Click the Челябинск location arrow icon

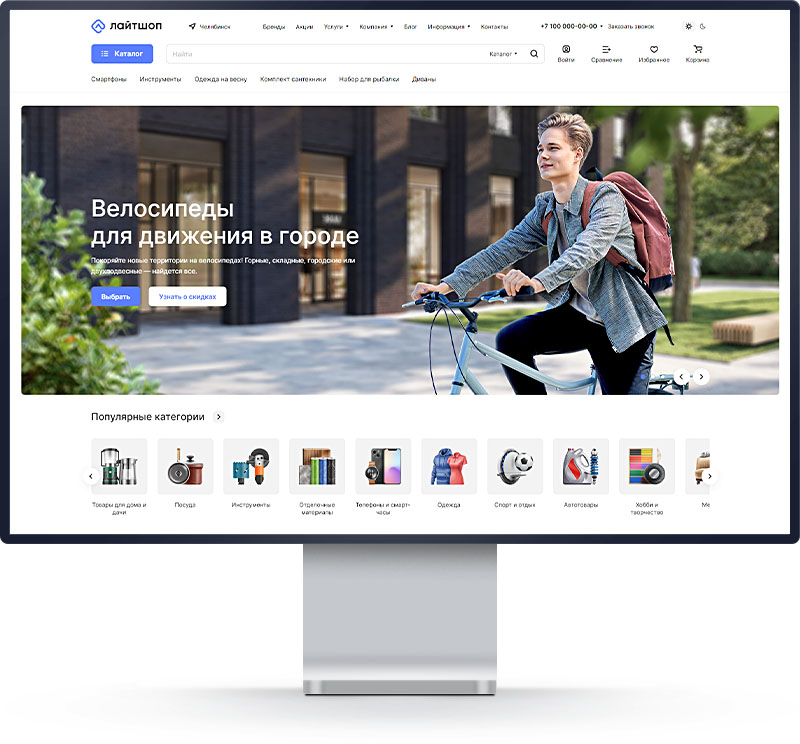192,27
